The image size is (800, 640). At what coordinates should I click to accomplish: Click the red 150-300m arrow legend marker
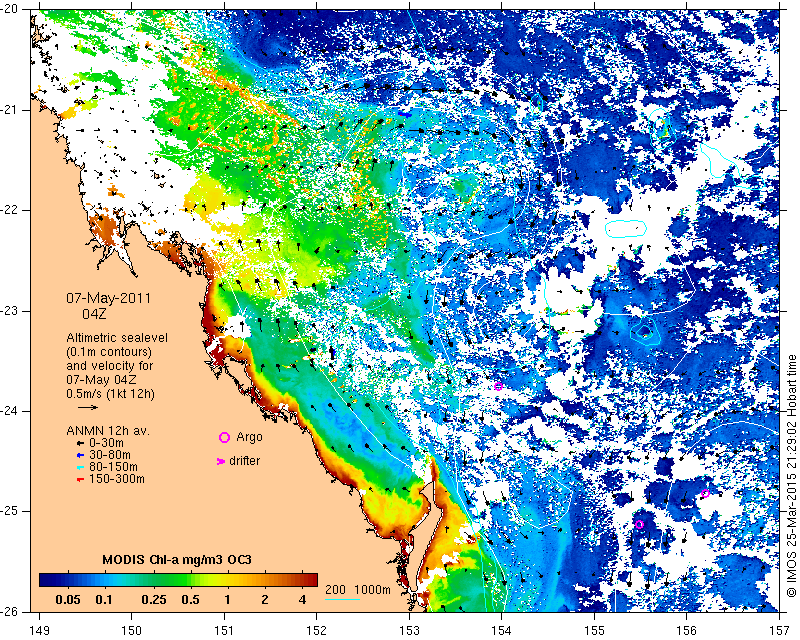click(x=80, y=480)
